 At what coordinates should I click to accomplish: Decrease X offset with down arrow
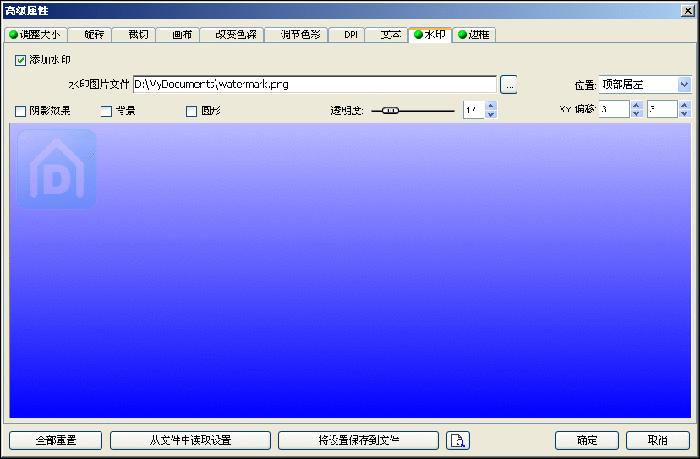coord(637,113)
